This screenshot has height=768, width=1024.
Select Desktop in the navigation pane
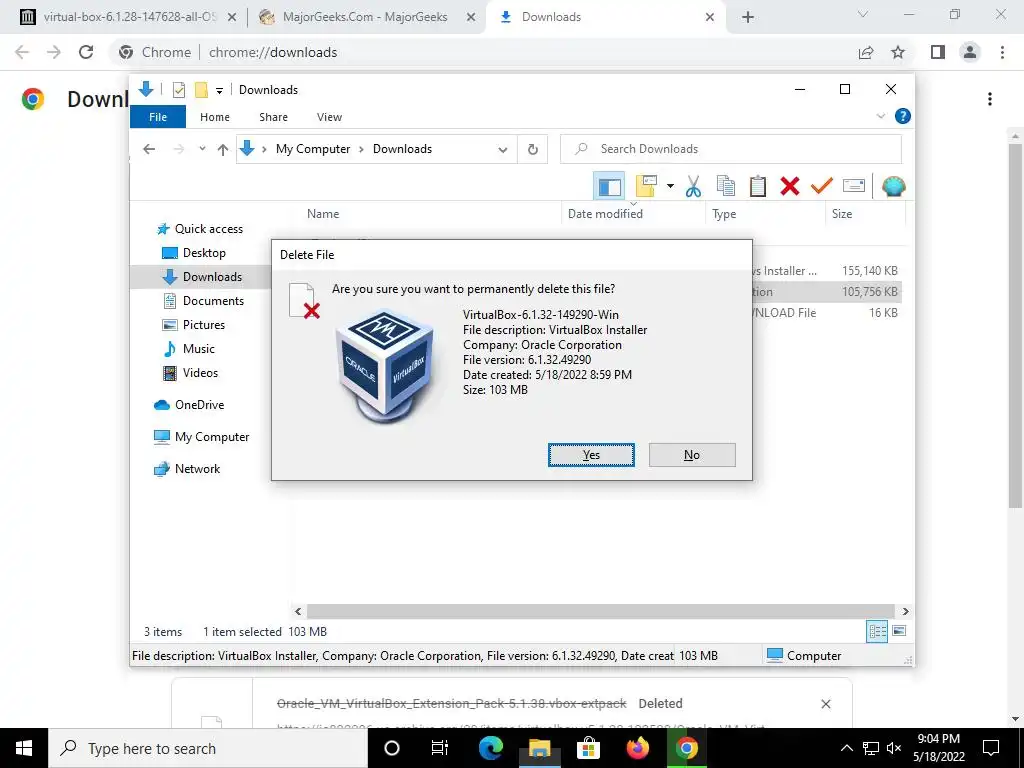click(x=194, y=253)
